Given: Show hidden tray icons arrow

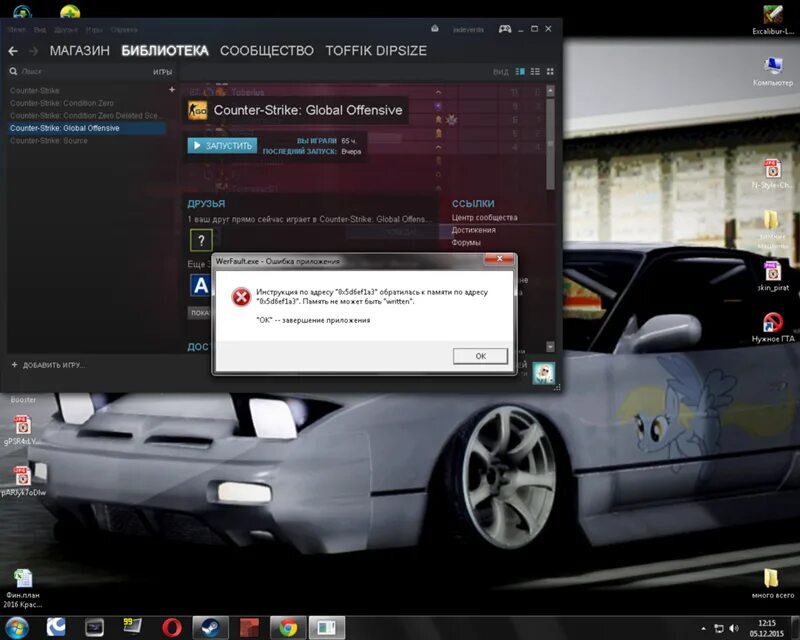Looking at the screenshot, I should click(704, 628).
